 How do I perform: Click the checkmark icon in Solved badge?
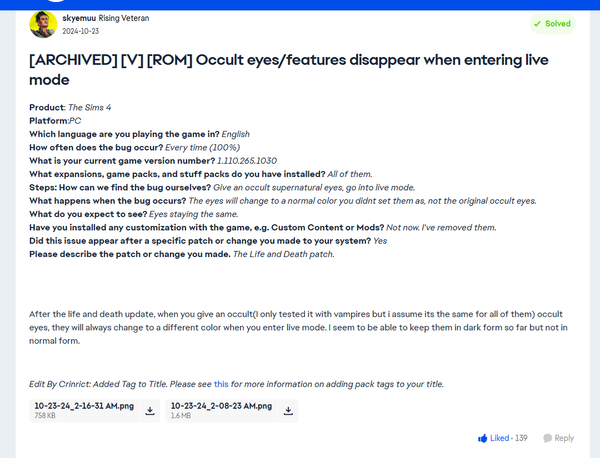[537, 23]
